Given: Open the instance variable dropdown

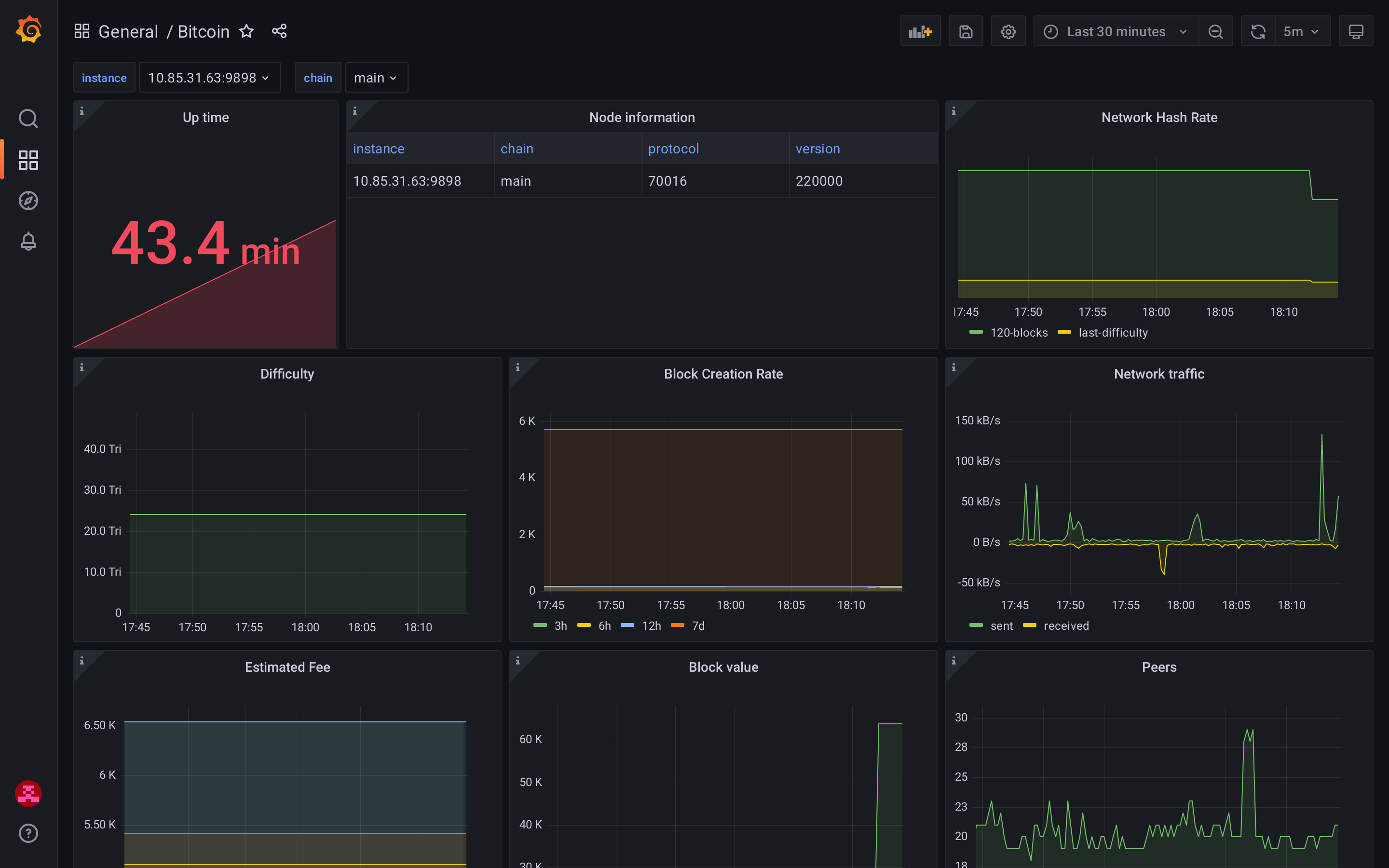Looking at the screenshot, I should (x=209, y=78).
